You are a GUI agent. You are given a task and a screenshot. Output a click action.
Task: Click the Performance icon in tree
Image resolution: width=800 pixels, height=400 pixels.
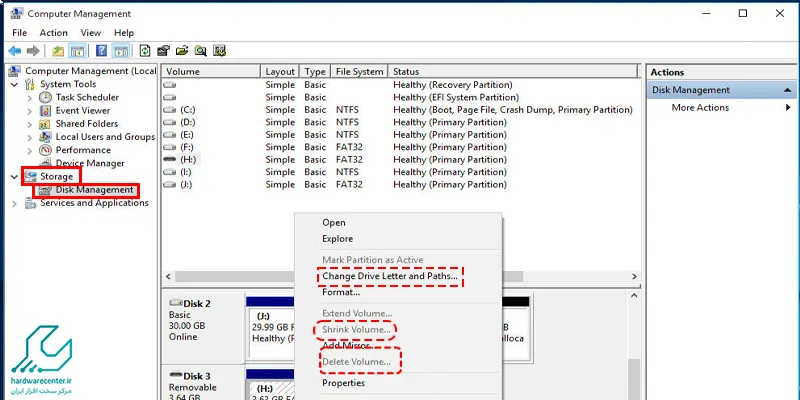pos(45,151)
